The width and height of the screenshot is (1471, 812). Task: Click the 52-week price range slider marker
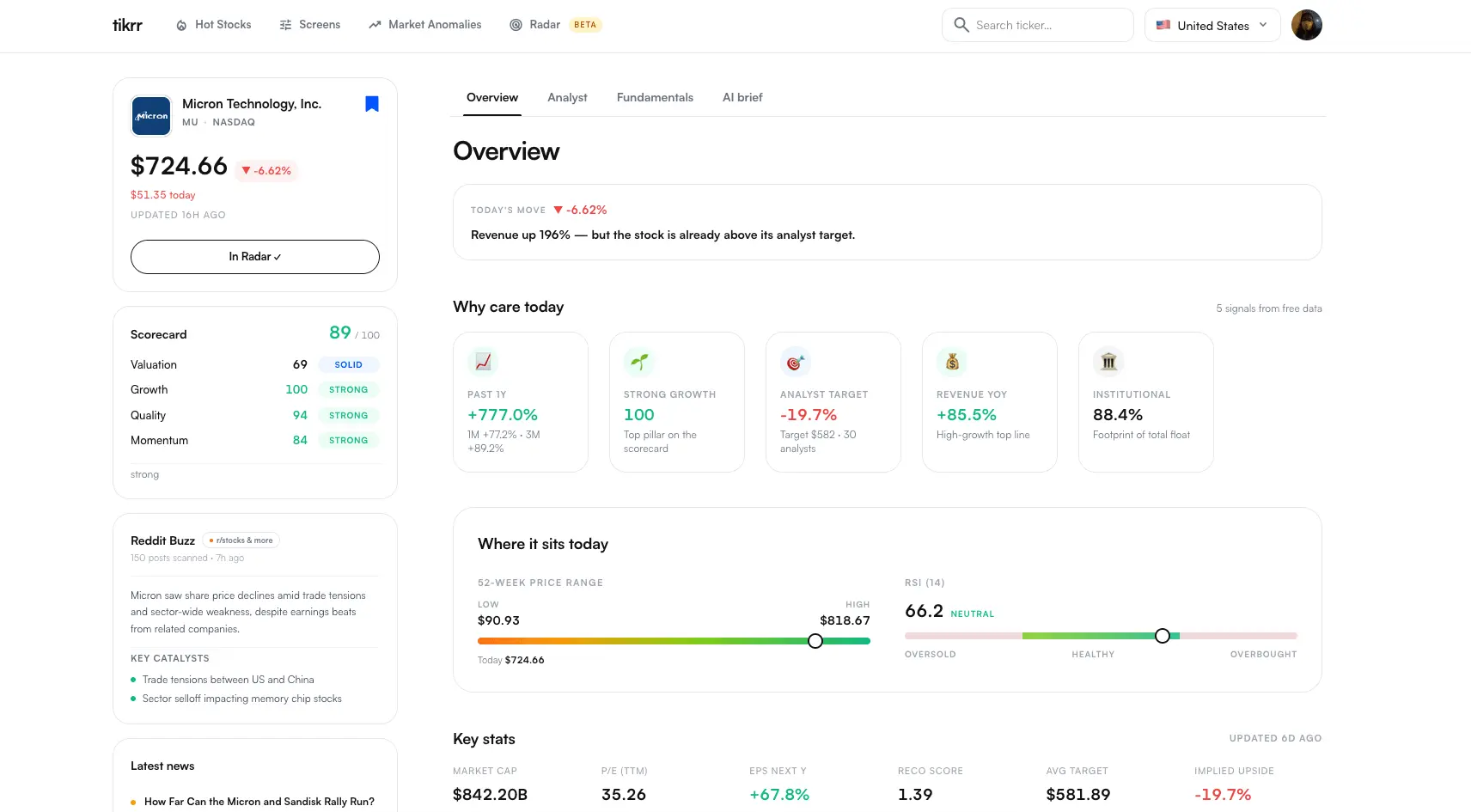[x=815, y=641]
